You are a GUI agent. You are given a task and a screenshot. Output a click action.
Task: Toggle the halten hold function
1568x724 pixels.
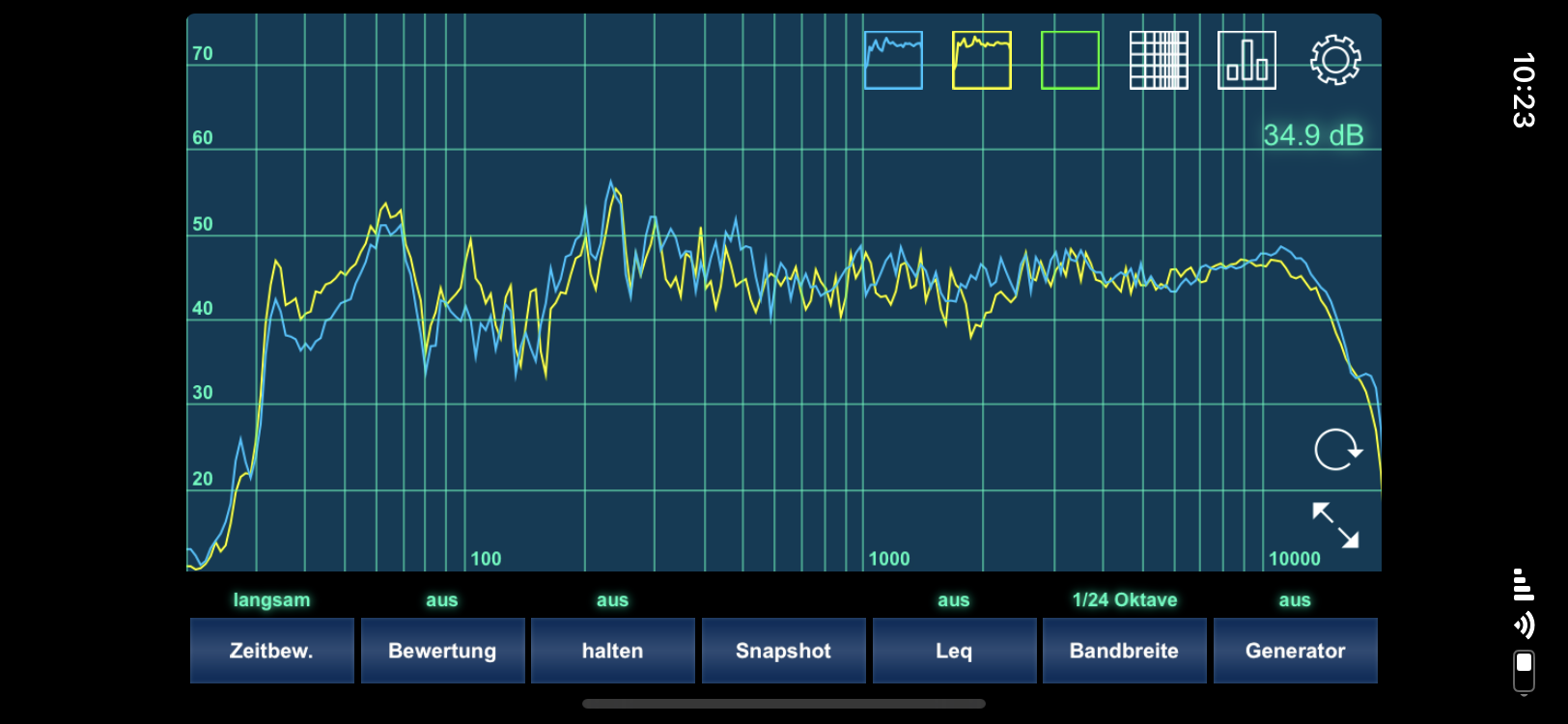pyautogui.click(x=612, y=651)
